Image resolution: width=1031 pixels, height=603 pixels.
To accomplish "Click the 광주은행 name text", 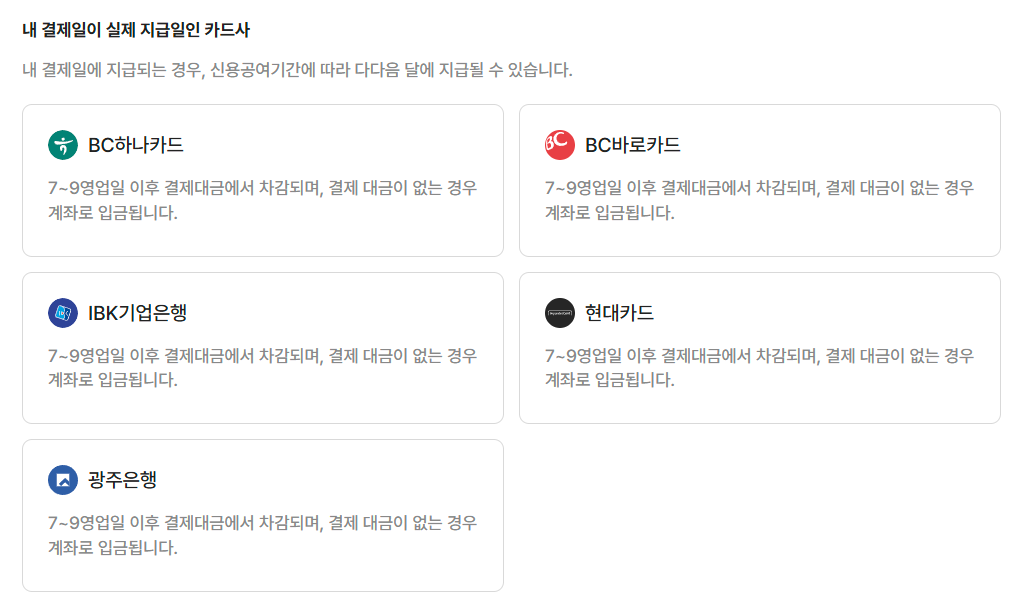I will click(120, 479).
